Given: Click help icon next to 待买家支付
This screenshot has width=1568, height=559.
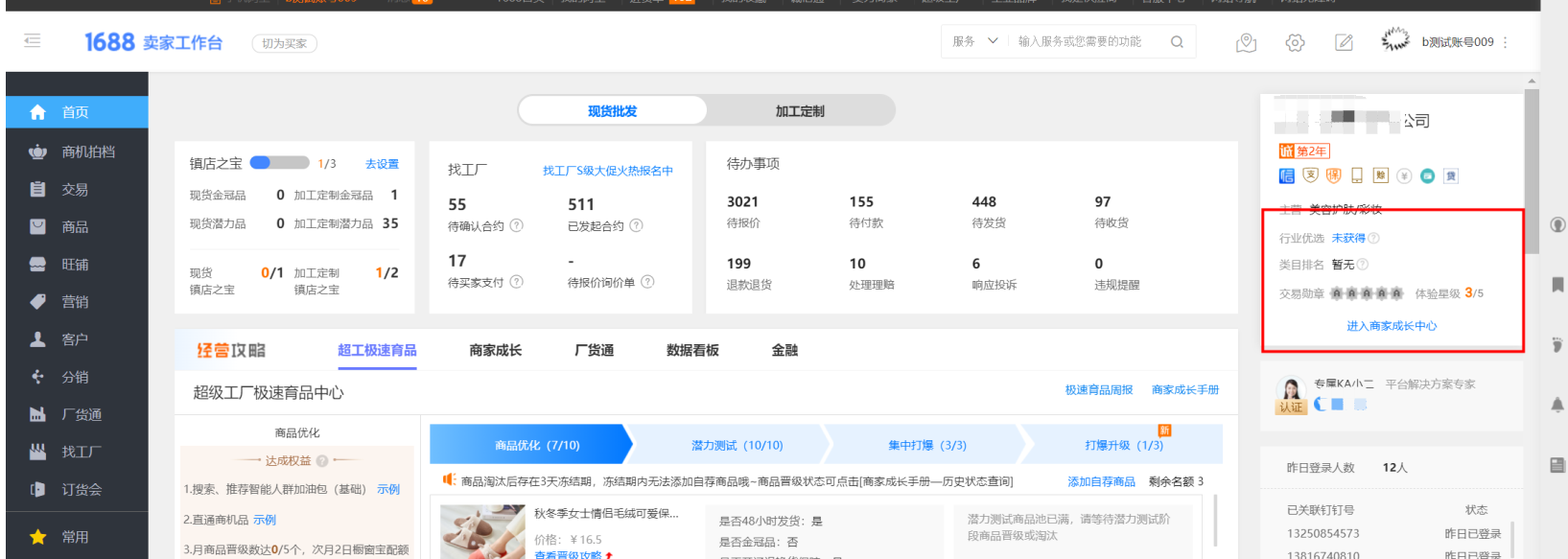Looking at the screenshot, I should [516, 282].
